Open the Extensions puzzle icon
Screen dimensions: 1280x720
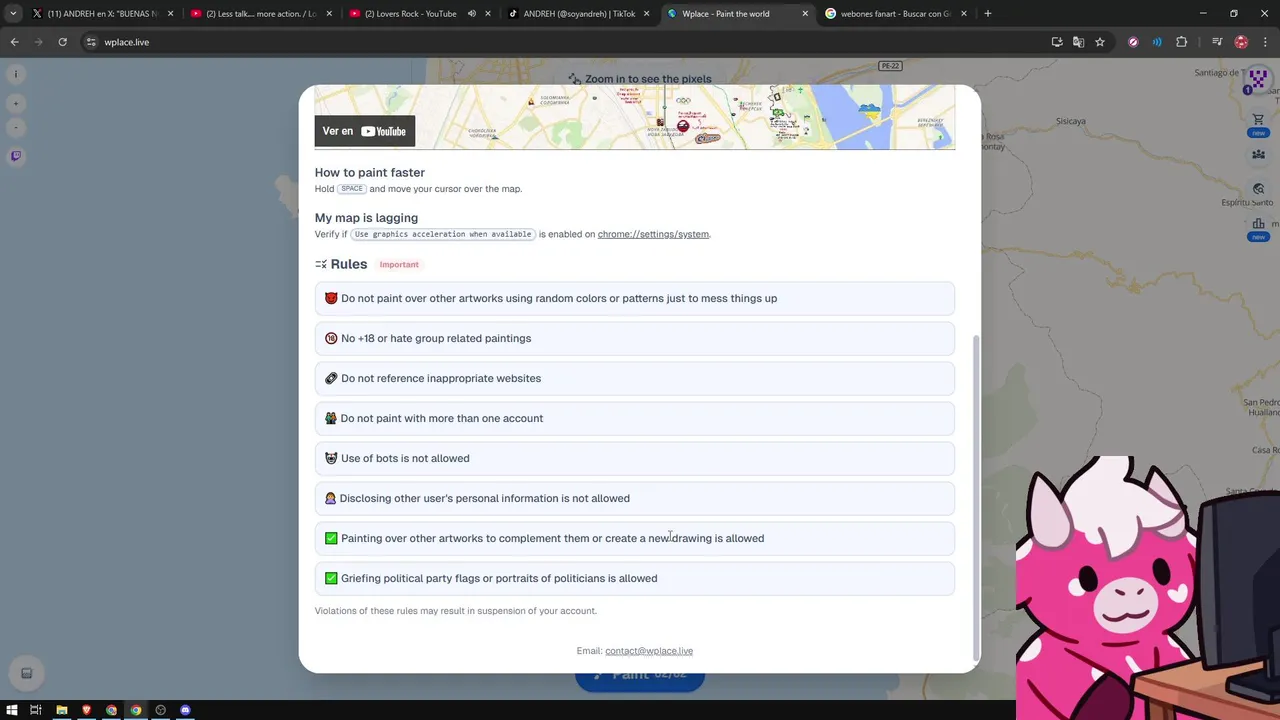[1182, 42]
